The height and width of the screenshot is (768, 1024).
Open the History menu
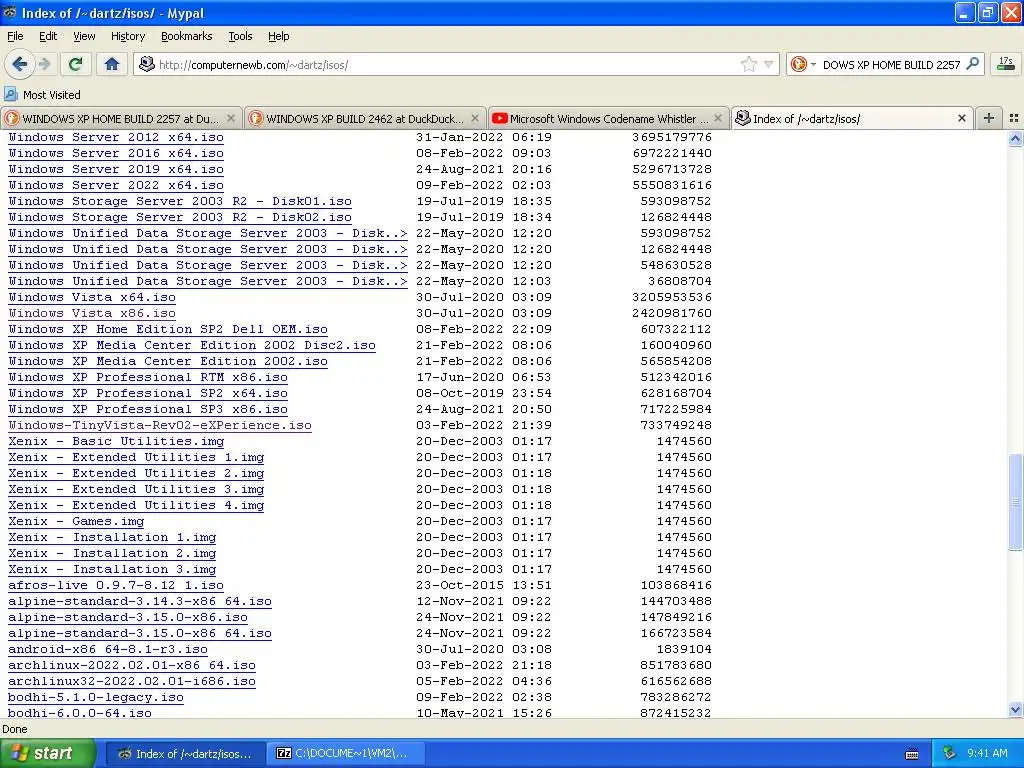tap(127, 36)
